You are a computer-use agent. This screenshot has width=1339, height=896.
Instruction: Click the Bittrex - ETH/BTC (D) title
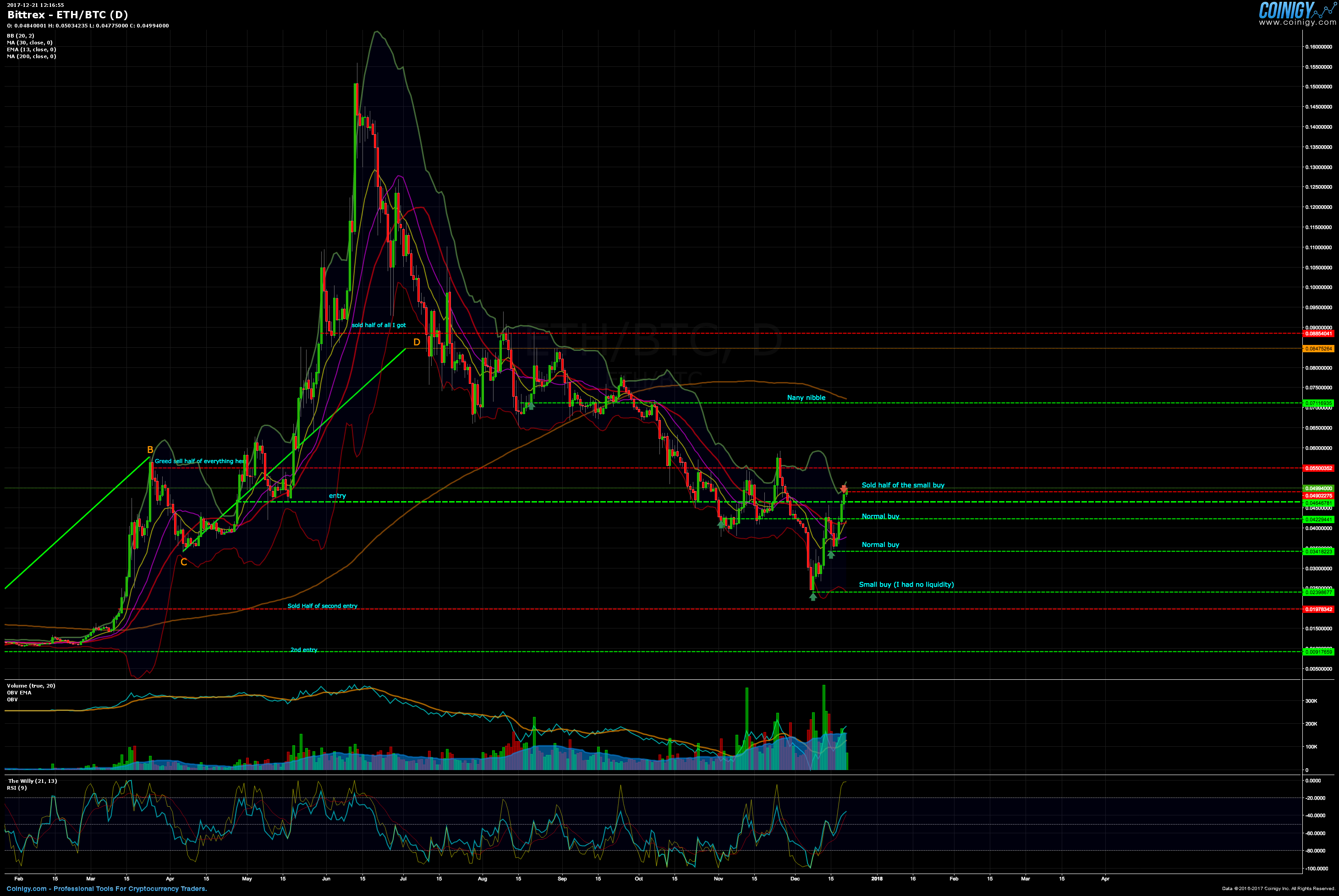(x=67, y=15)
